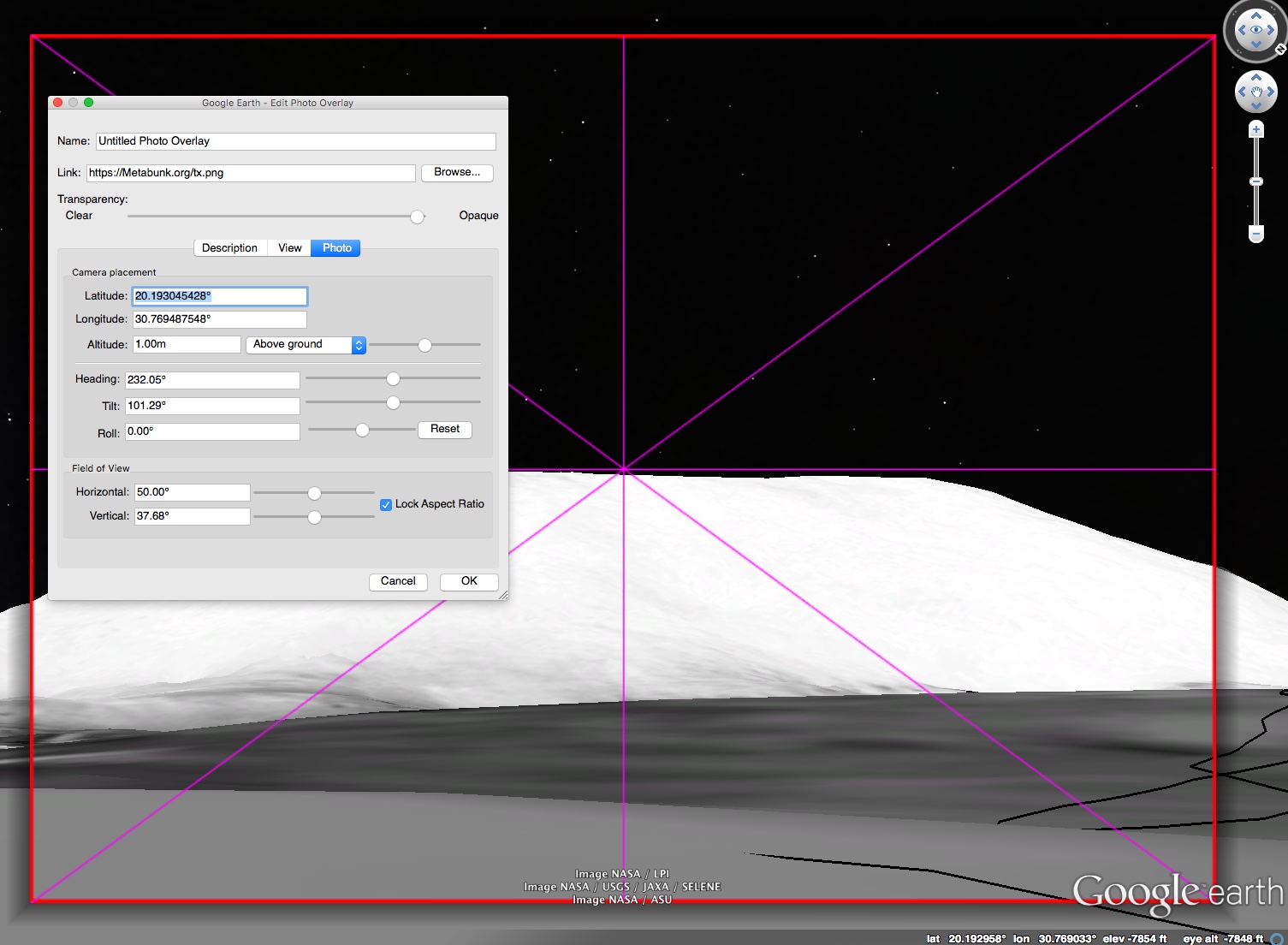This screenshot has width=1288, height=945.
Task: Click the Browse... button
Action: tap(457, 173)
